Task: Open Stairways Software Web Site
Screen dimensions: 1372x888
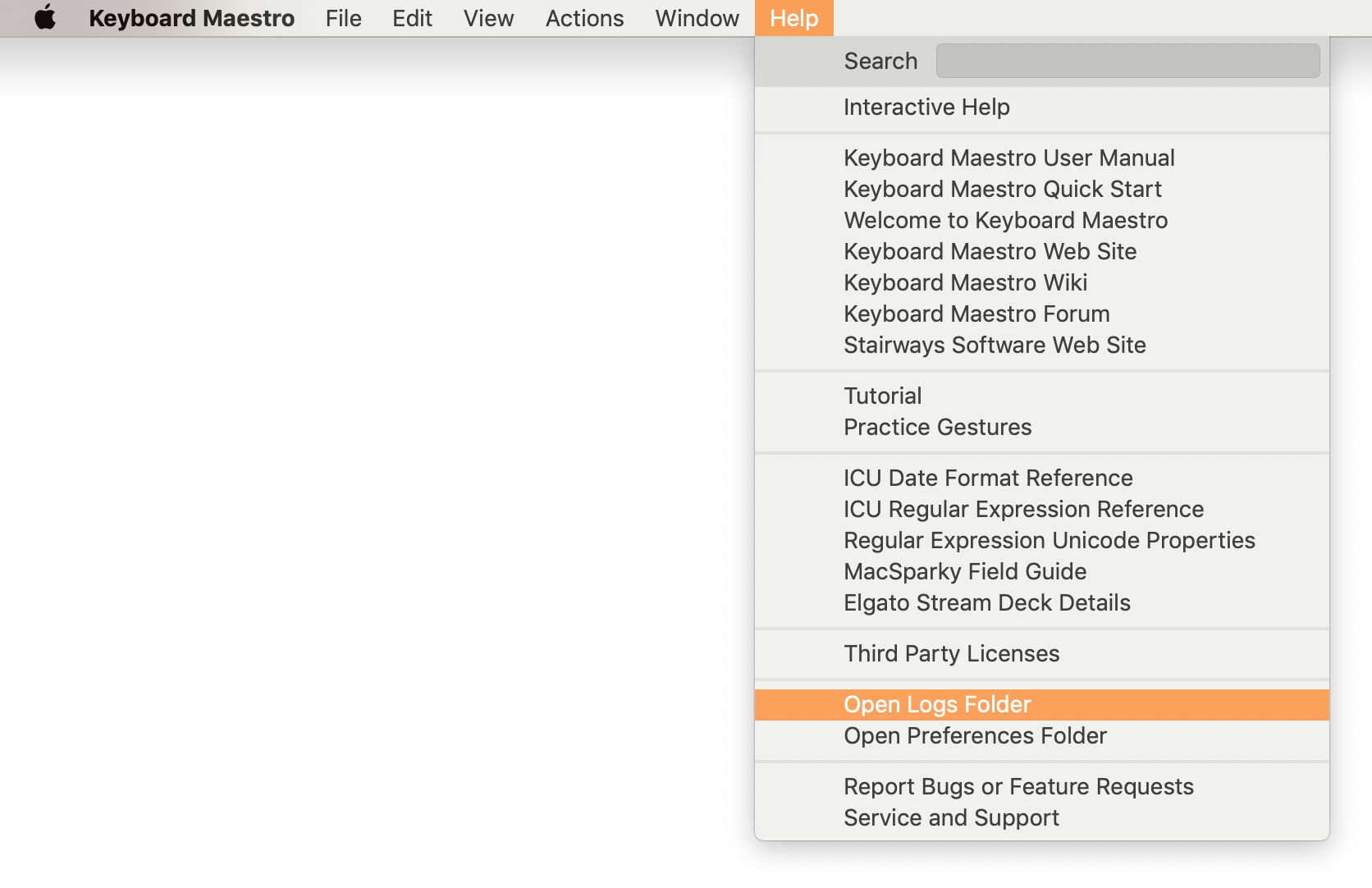Action: pos(1041,345)
